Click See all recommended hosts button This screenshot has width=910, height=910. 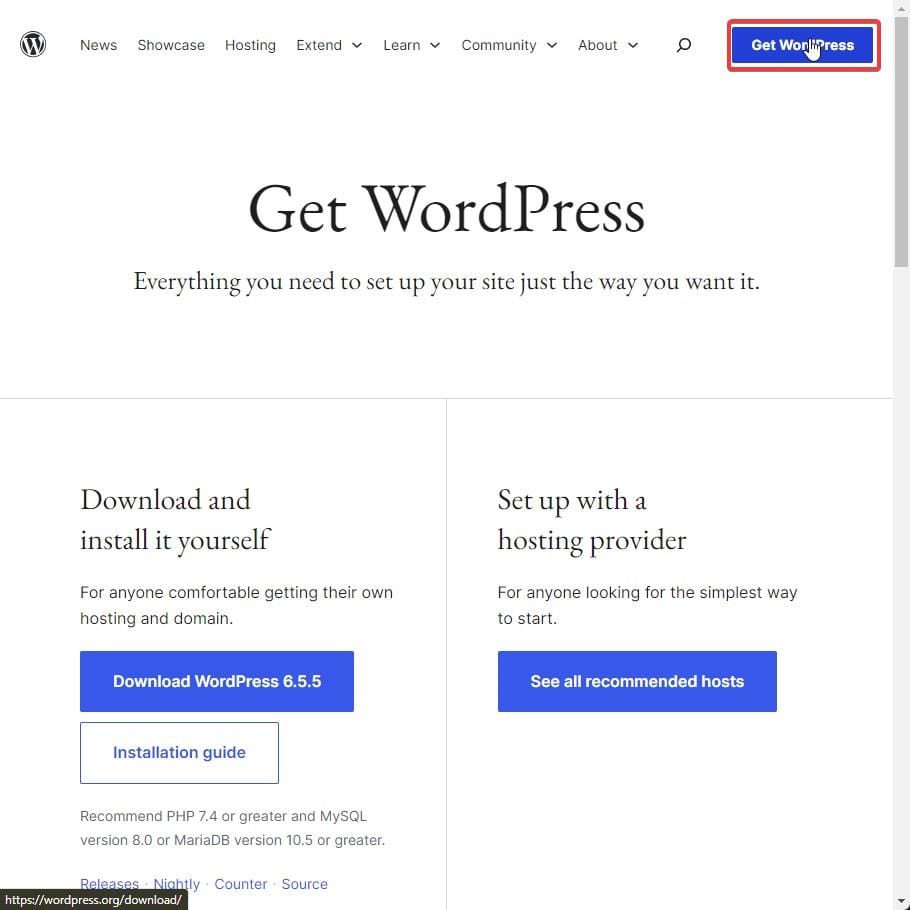(x=637, y=681)
